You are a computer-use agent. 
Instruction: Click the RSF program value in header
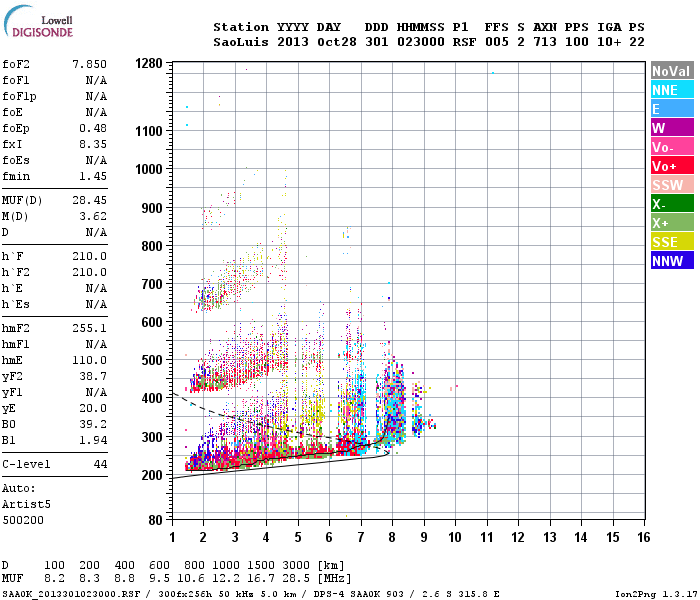(464, 42)
